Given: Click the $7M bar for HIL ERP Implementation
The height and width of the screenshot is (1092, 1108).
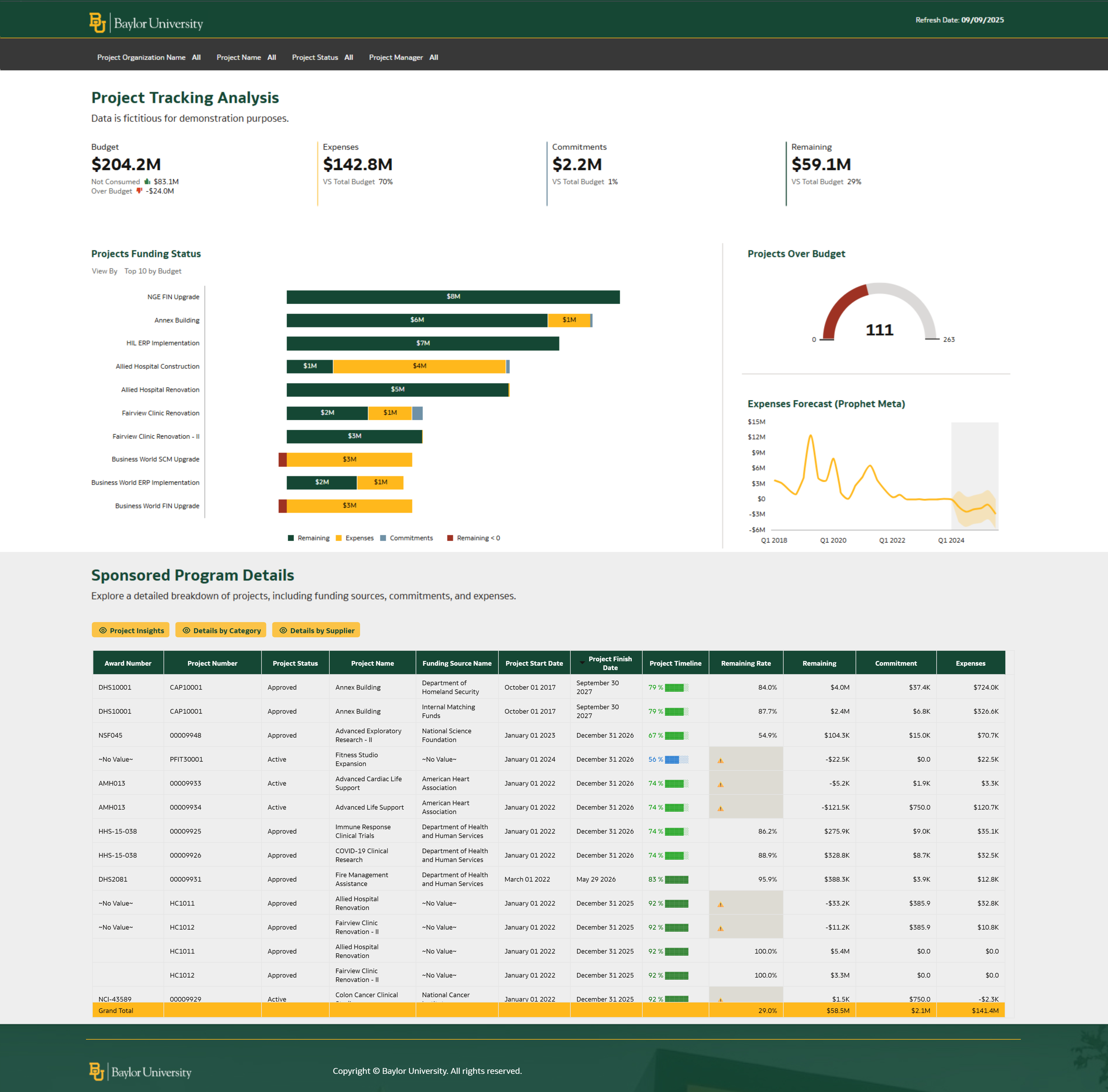Looking at the screenshot, I should tap(422, 343).
